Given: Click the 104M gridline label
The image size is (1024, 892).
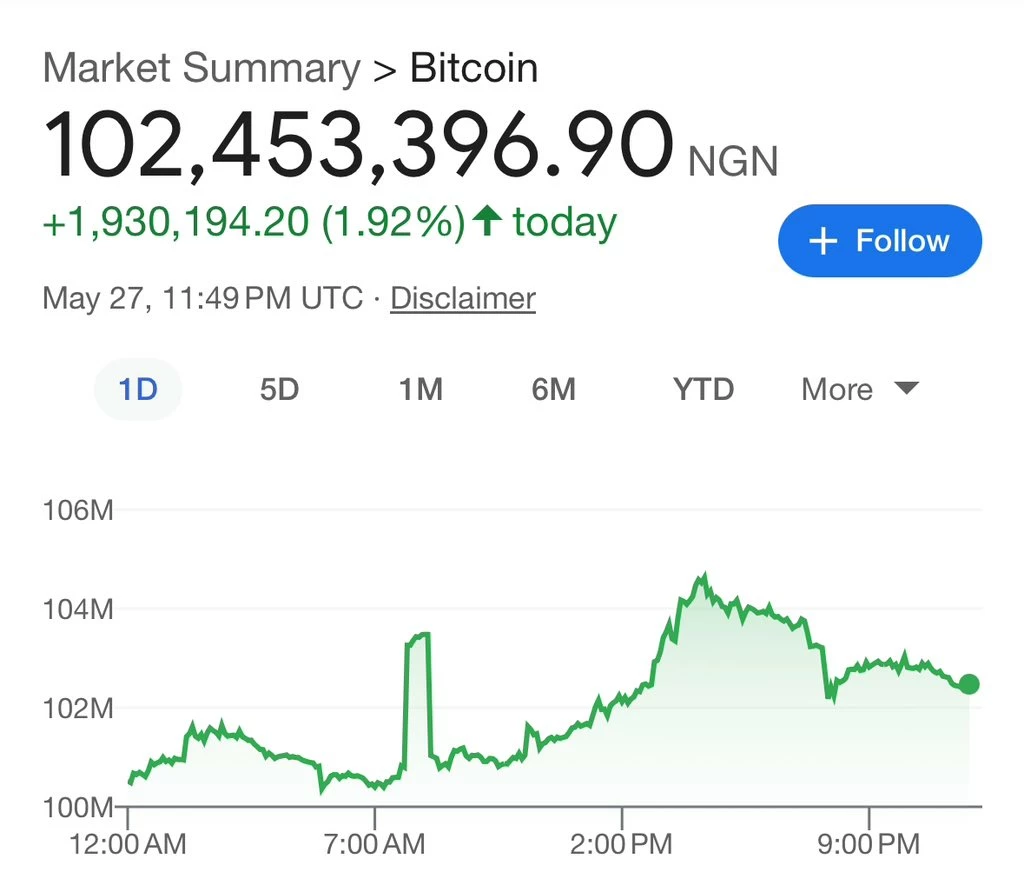Looking at the screenshot, I should 78,609.
